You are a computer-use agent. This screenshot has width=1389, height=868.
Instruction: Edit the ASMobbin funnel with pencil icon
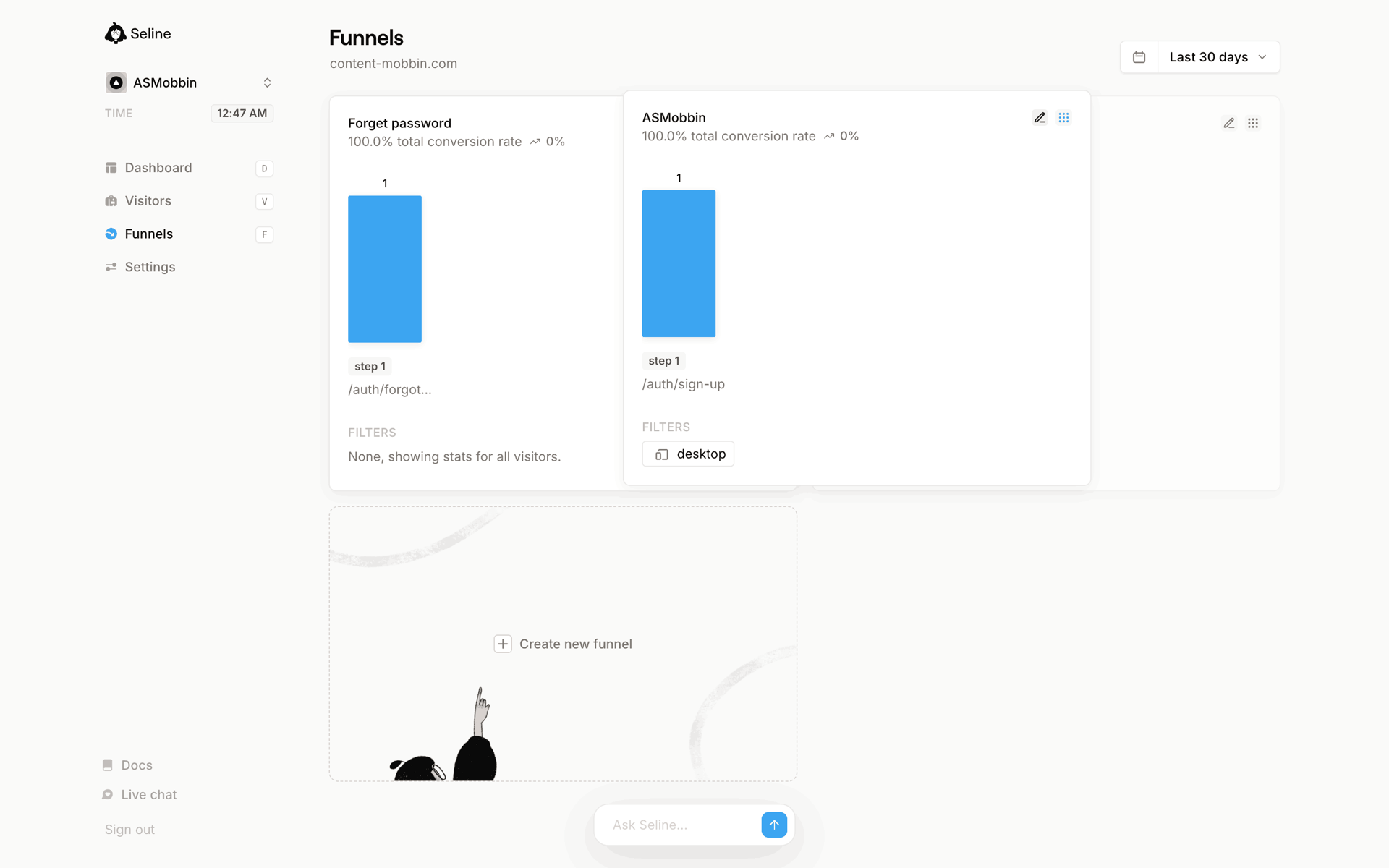[1040, 118]
